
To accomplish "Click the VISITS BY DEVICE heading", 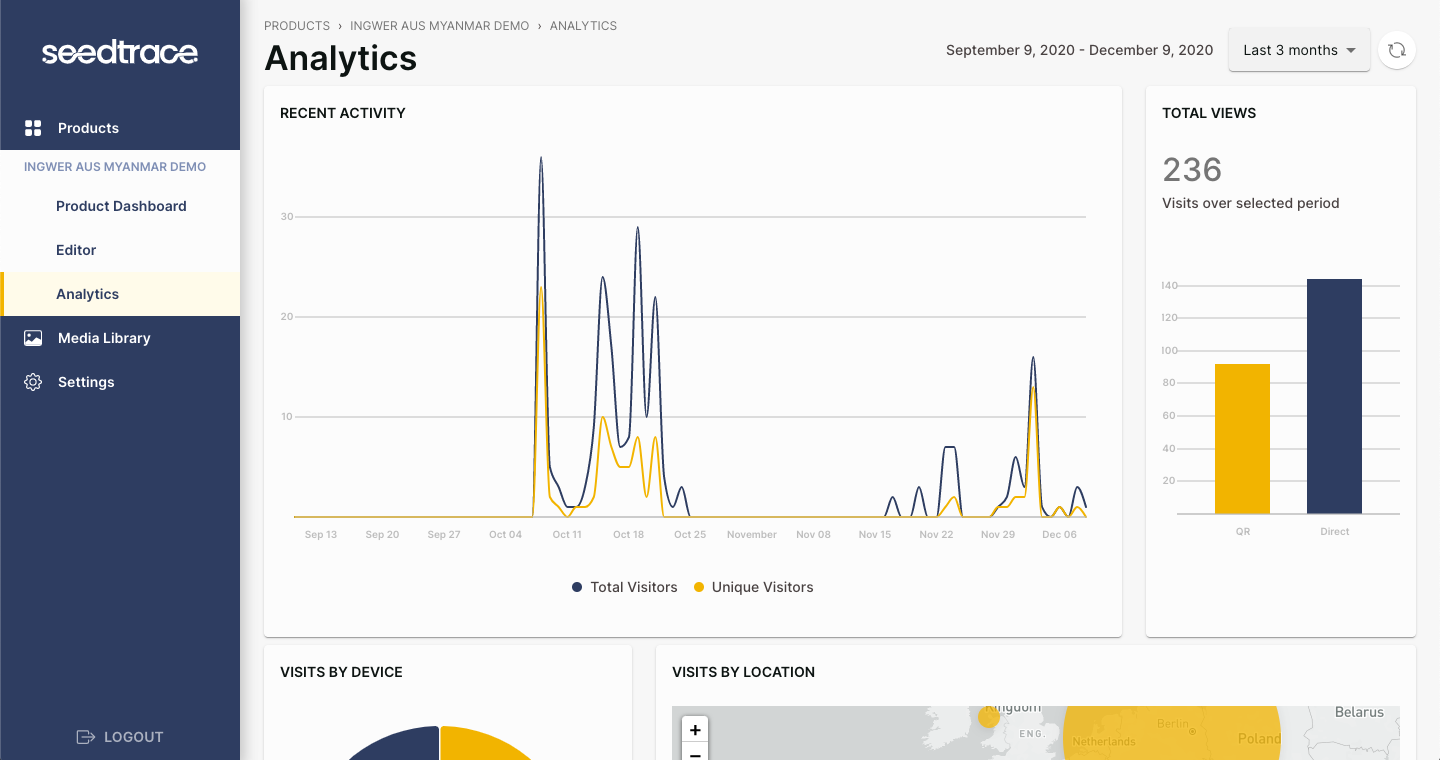I will click(x=341, y=672).
